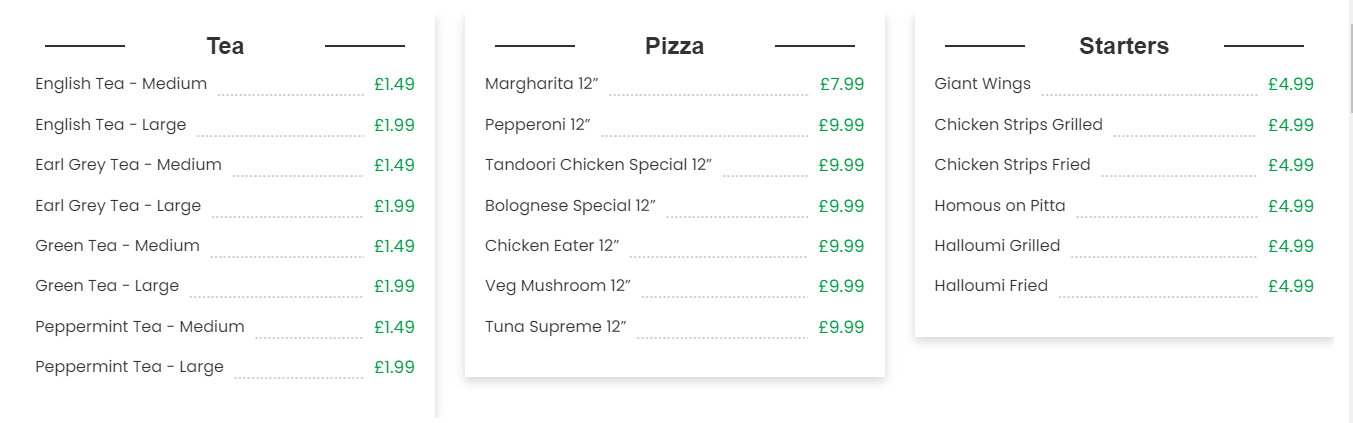Click the Halloumi Grilled price
The width and height of the screenshot is (1353, 423).
tap(1291, 246)
